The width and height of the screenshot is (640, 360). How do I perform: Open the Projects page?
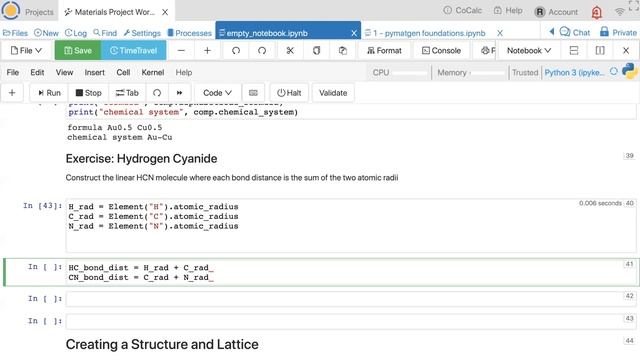(39, 12)
